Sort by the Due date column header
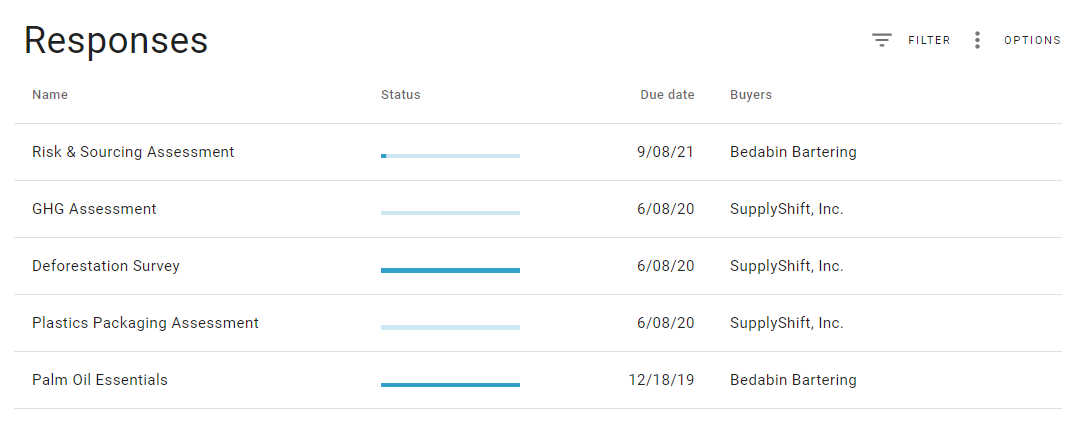The height and width of the screenshot is (432, 1086). point(667,95)
